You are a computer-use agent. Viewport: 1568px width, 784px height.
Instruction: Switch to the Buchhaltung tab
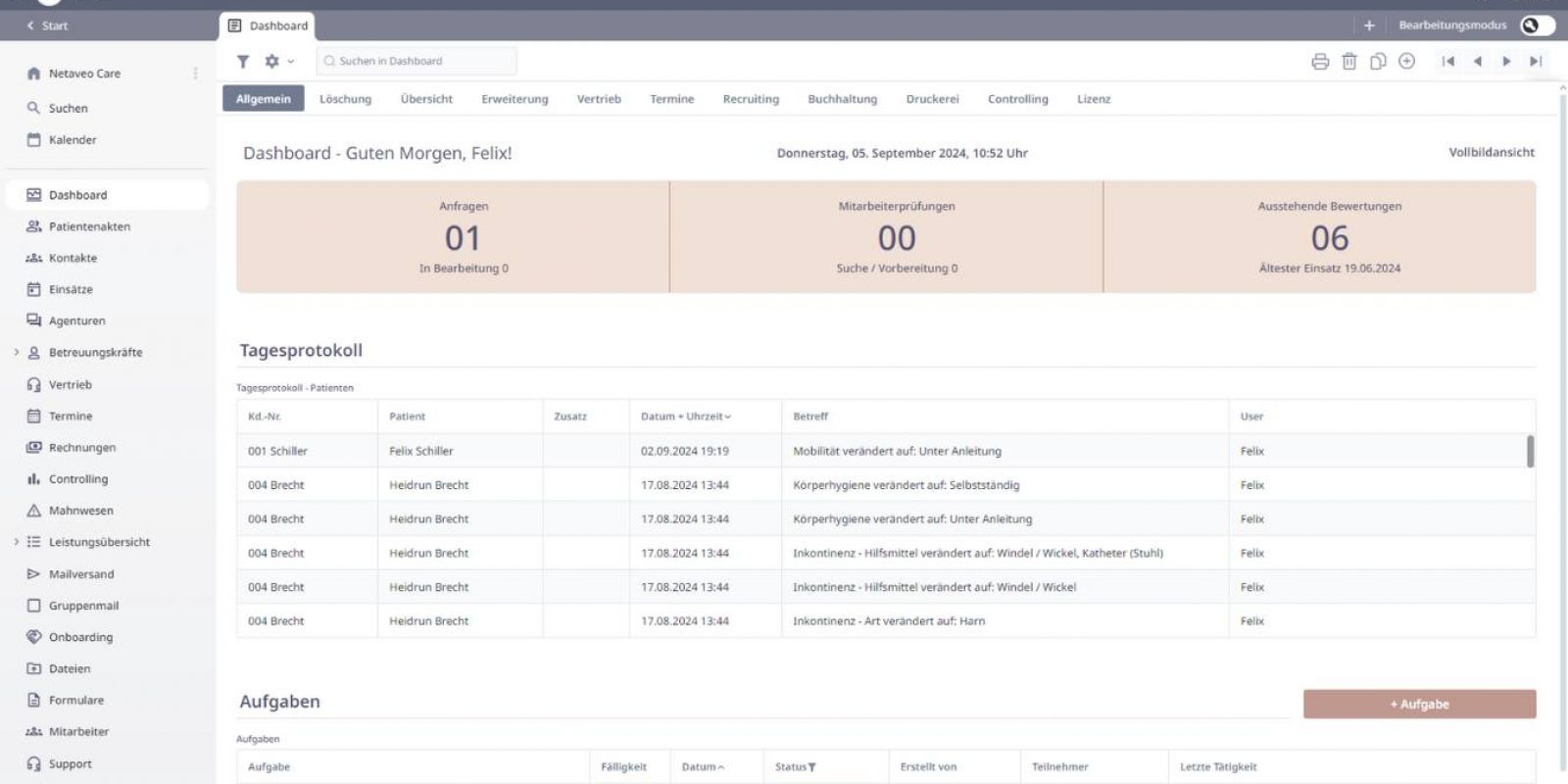click(x=842, y=99)
